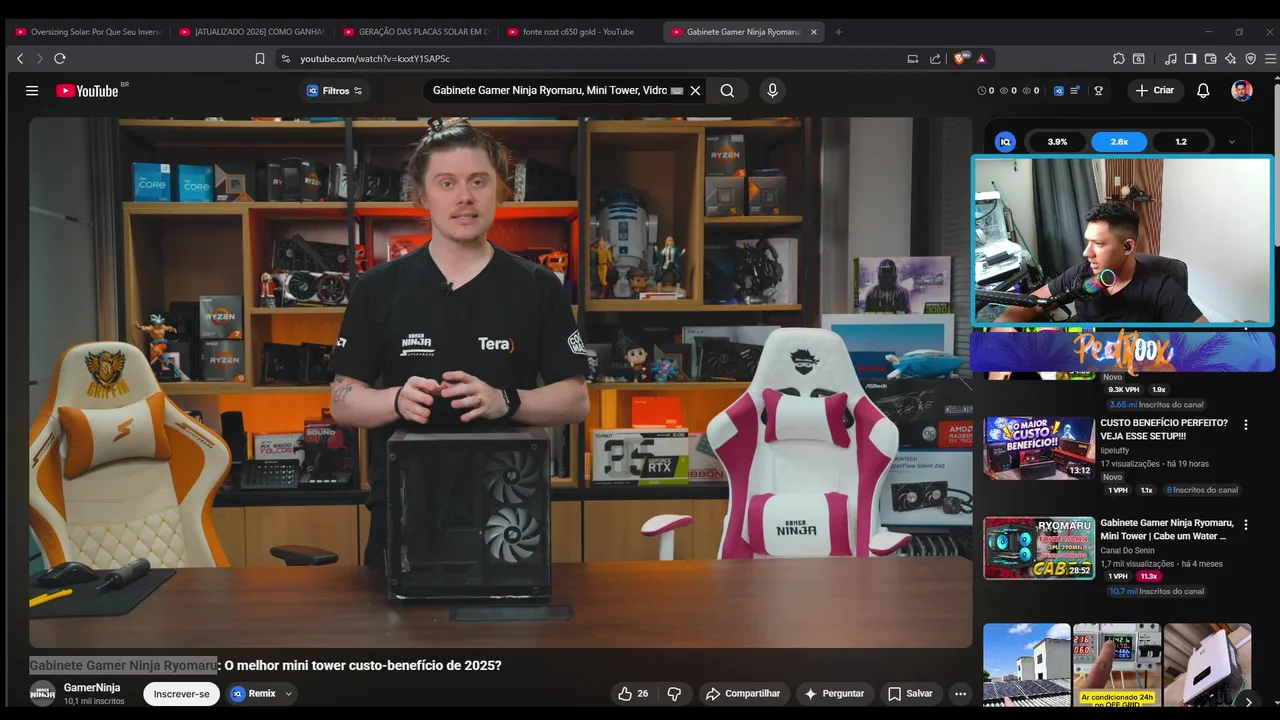Click the blue vidIQ icon in header

pyautogui.click(x=1059, y=91)
